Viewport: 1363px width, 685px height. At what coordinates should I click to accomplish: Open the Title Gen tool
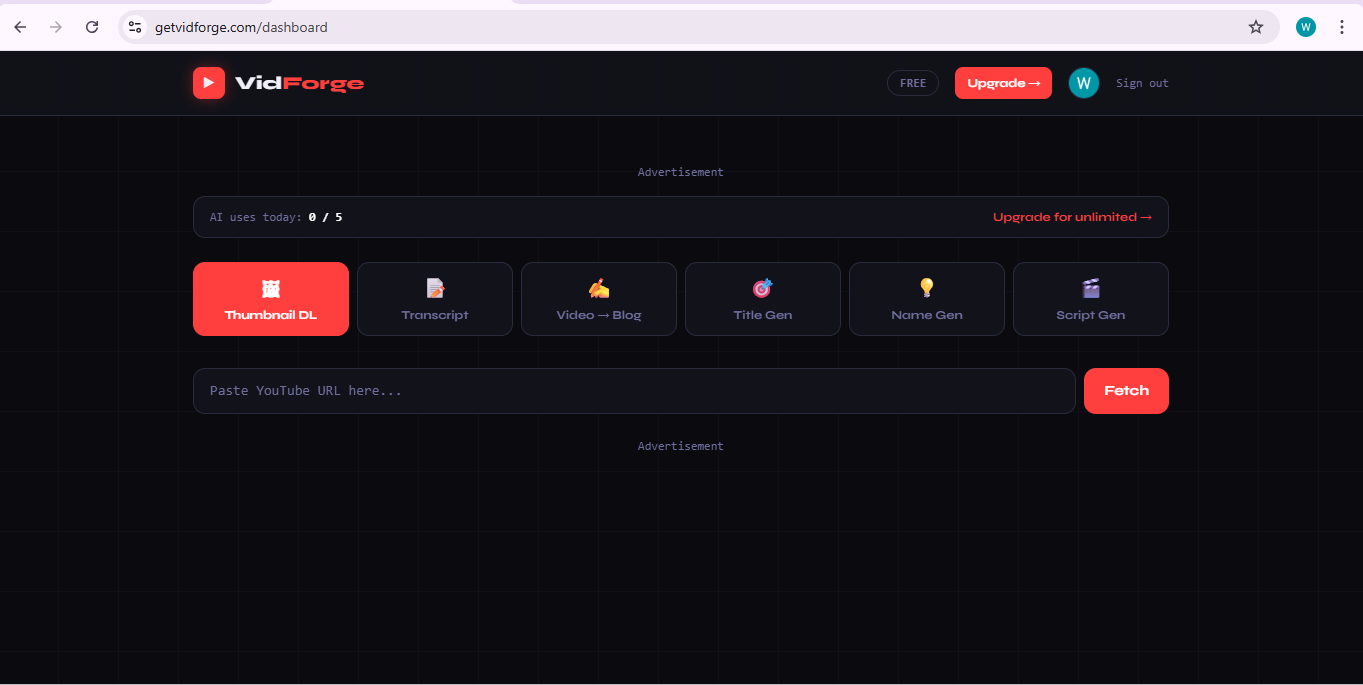tap(762, 298)
